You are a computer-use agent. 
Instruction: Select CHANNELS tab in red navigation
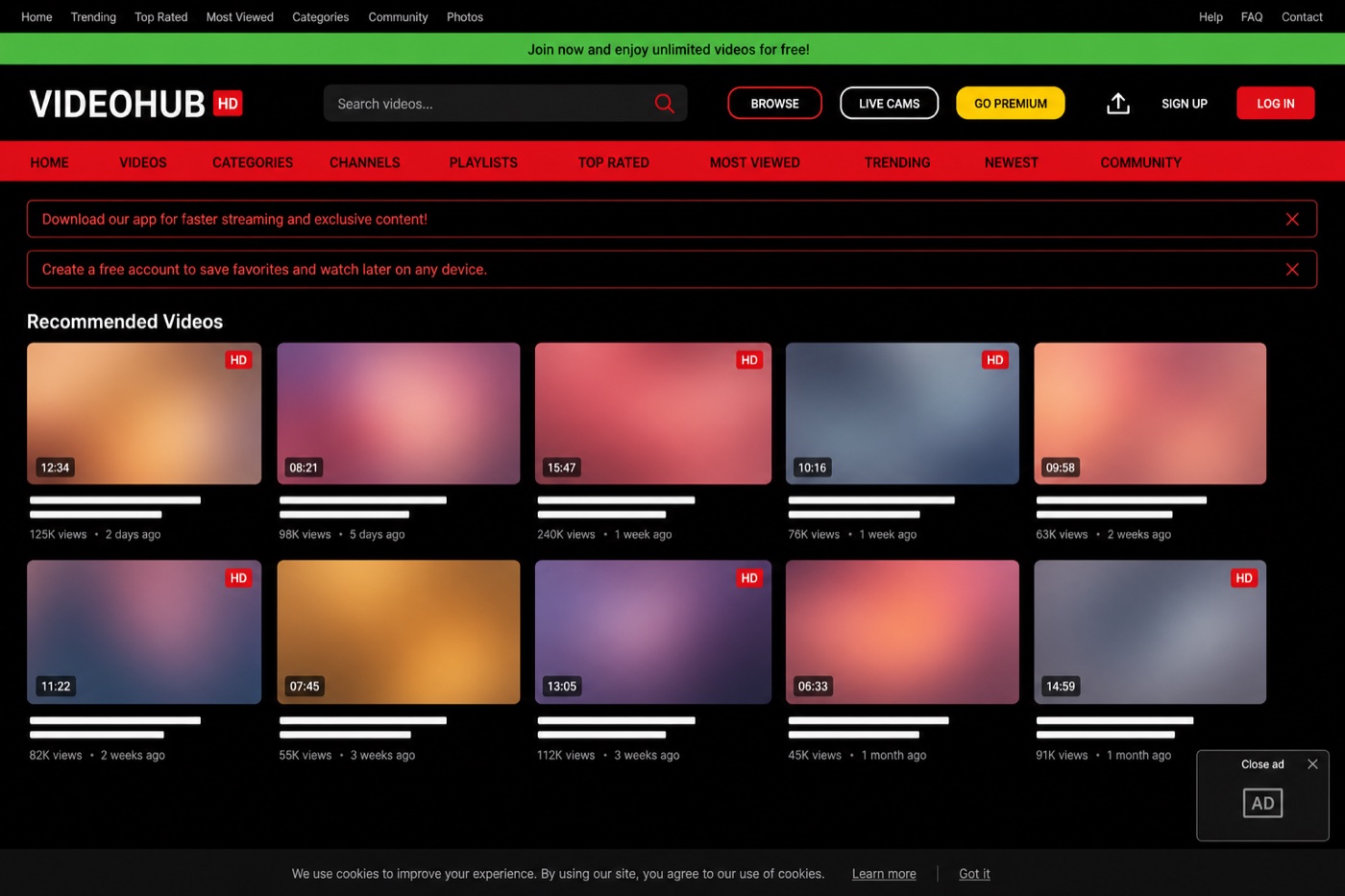pos(365,163)
